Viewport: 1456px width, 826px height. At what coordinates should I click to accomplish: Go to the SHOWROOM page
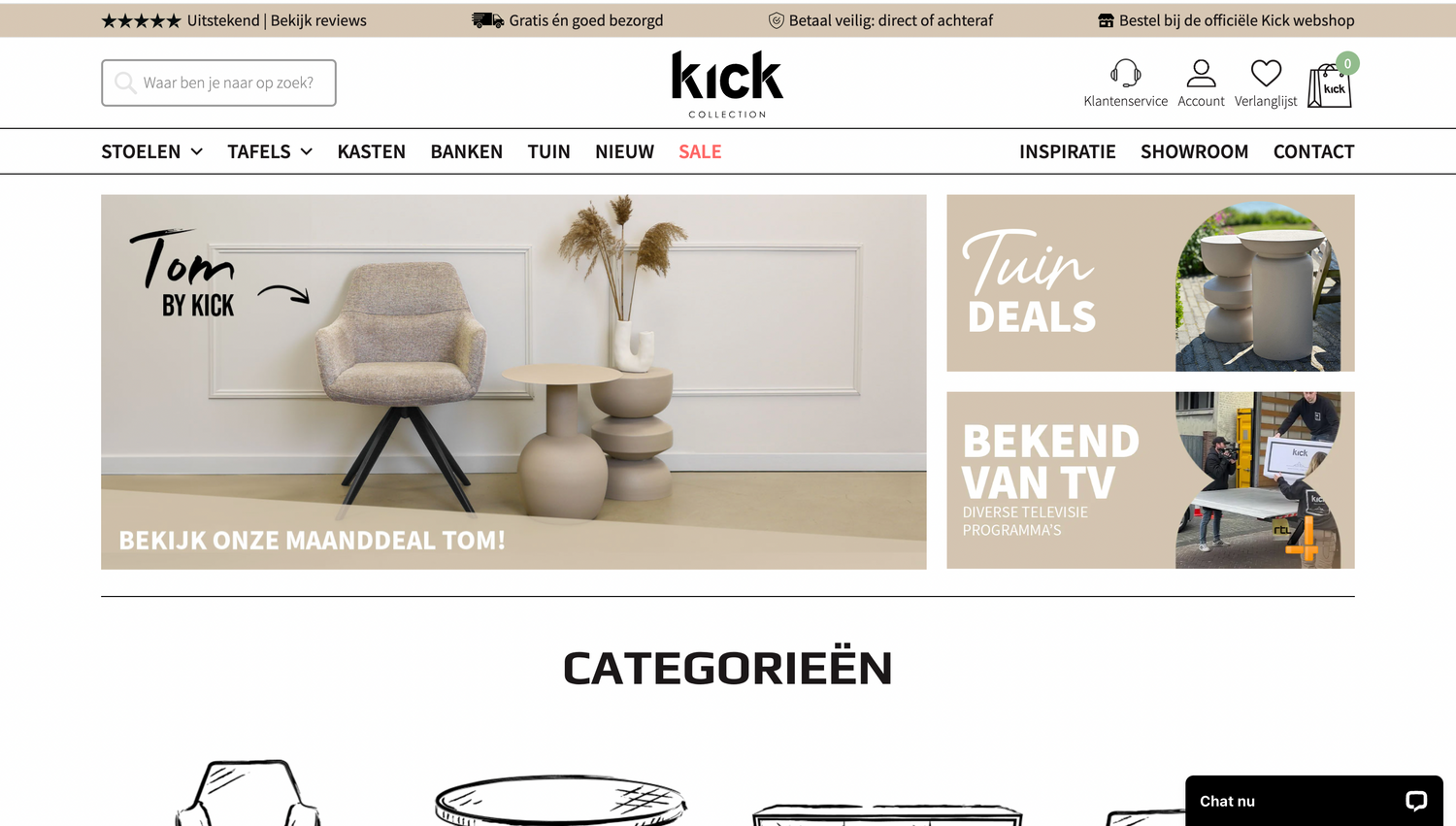click(x=1194, y=151)
